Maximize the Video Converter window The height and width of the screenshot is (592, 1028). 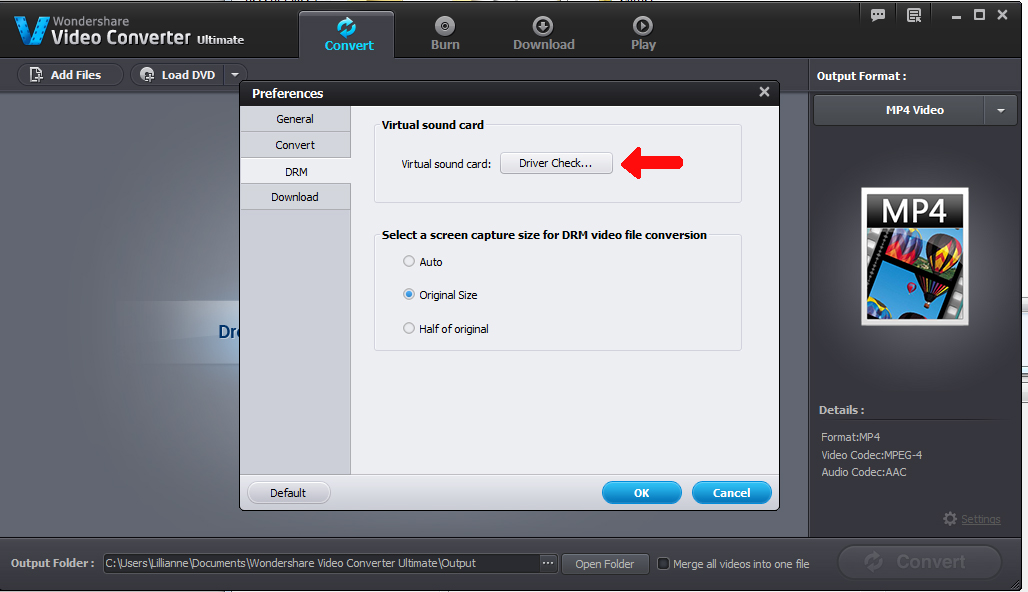click(x=979, y=15)
